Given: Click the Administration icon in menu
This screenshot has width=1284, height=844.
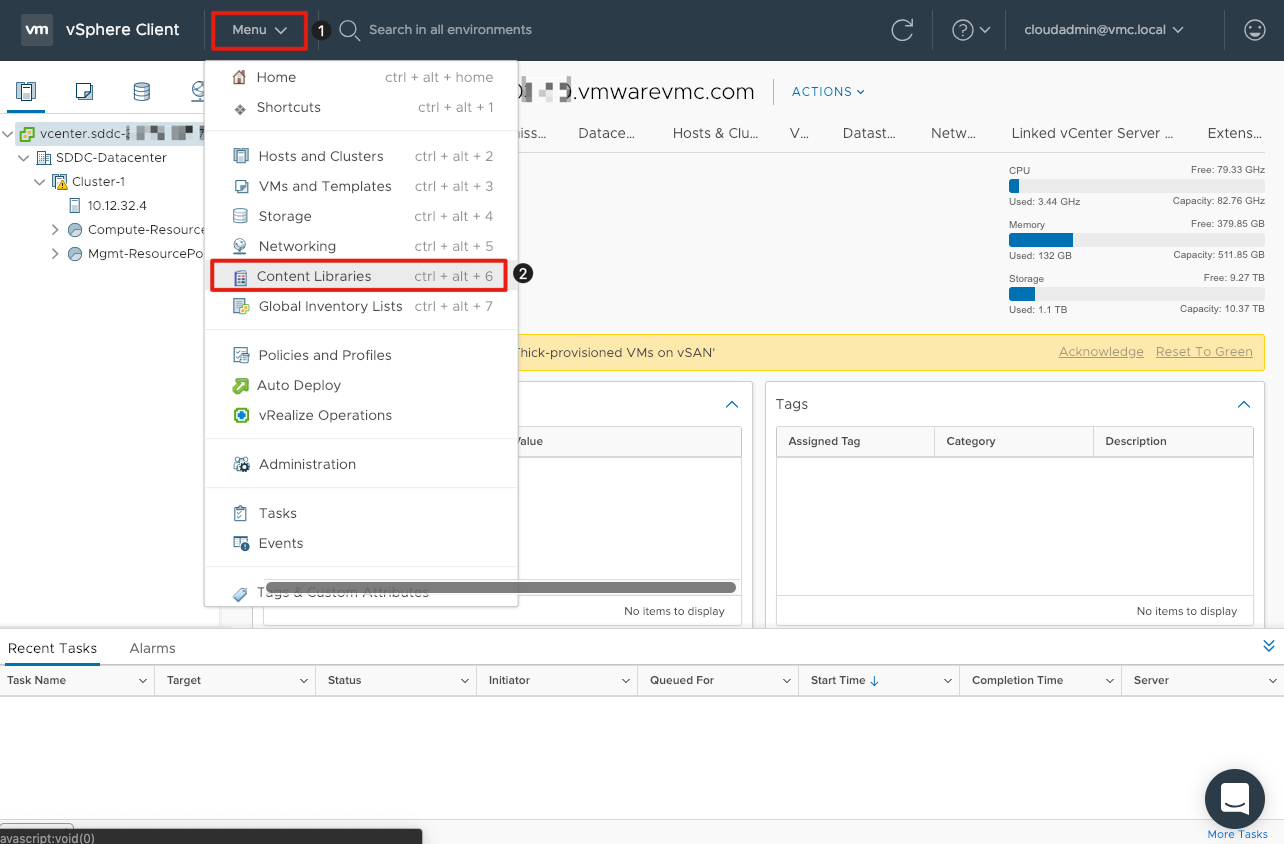Looking at the screenshot, I should pos(241,464).
